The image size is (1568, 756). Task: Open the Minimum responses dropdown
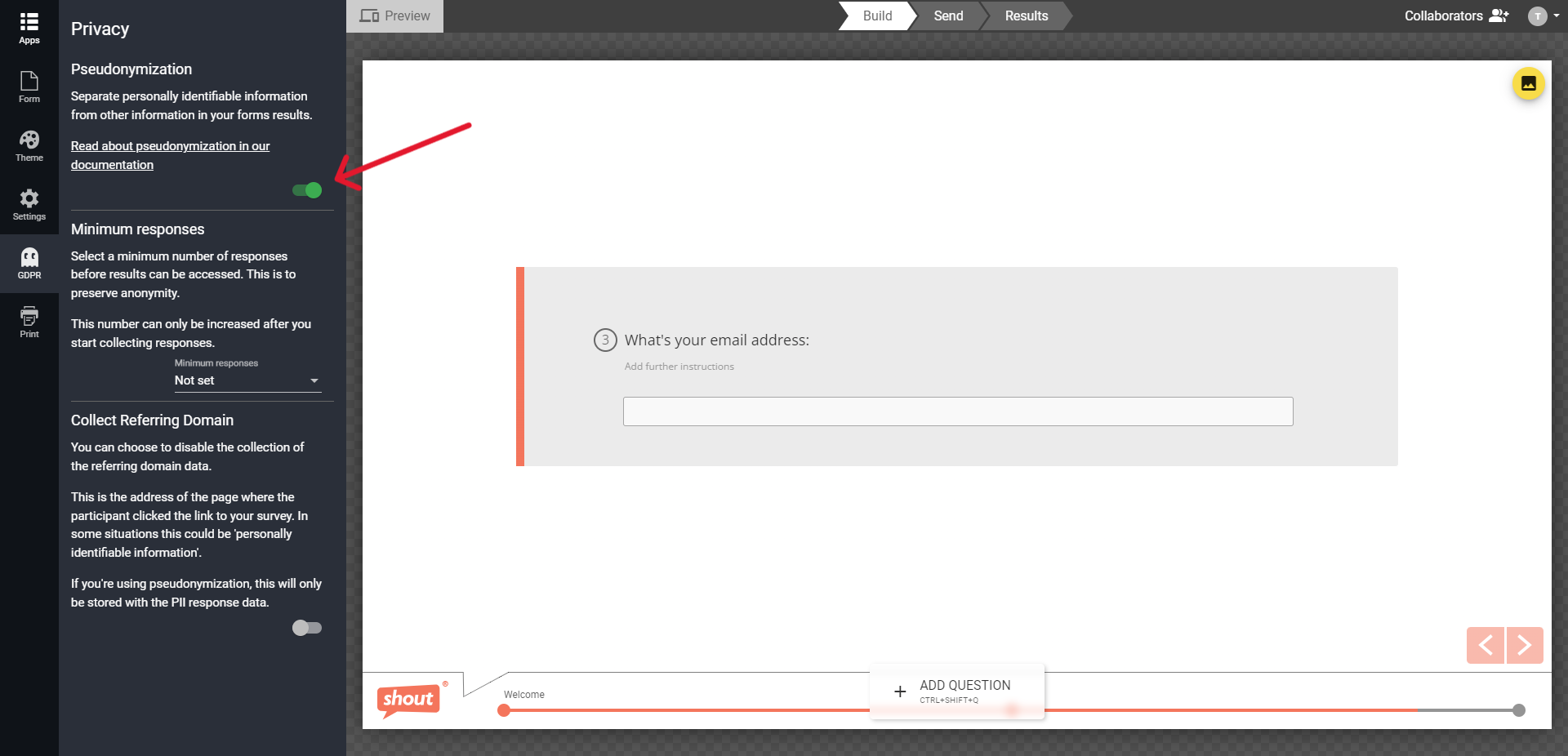(x=247, y=380)
